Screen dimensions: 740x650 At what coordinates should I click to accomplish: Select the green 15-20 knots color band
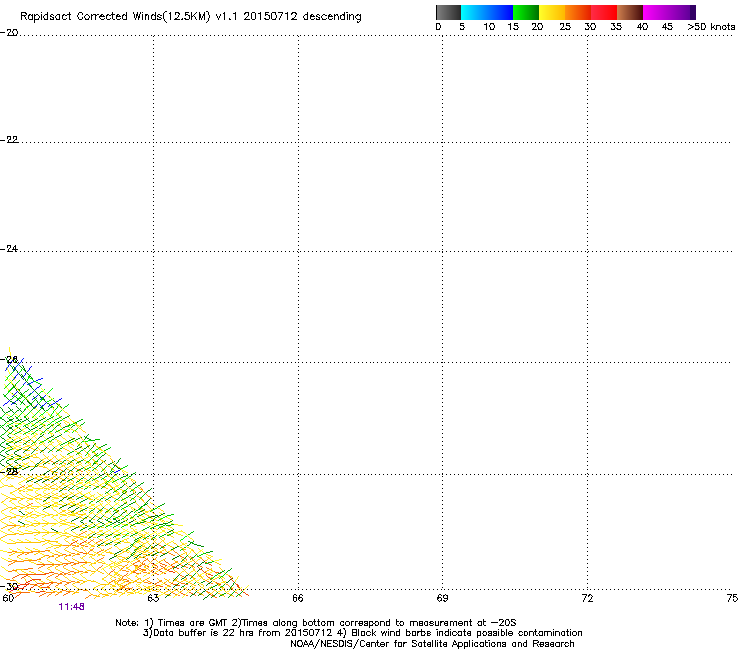pyautogui.click(x=526, y=12)
